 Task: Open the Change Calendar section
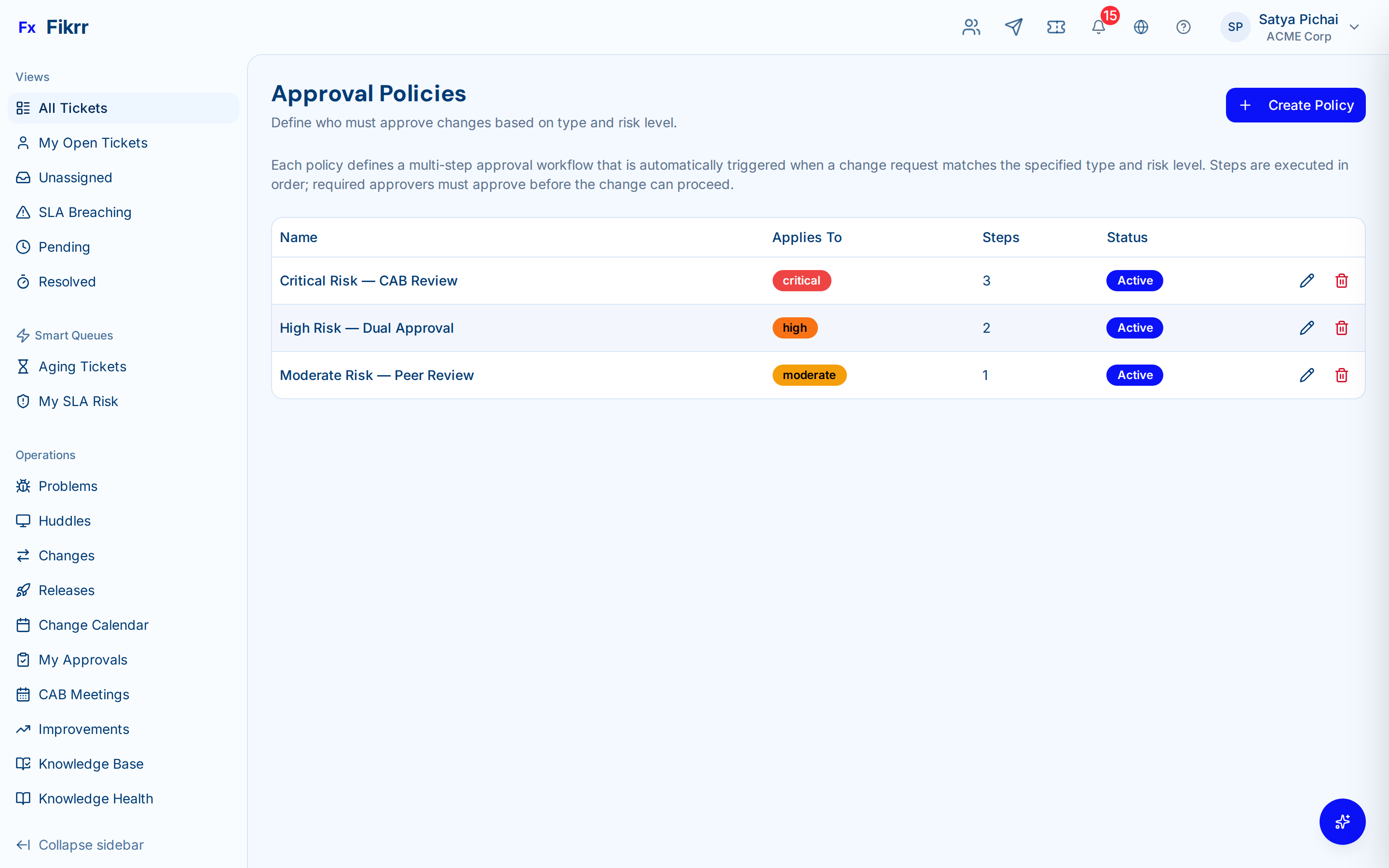(x=93, y=624)
